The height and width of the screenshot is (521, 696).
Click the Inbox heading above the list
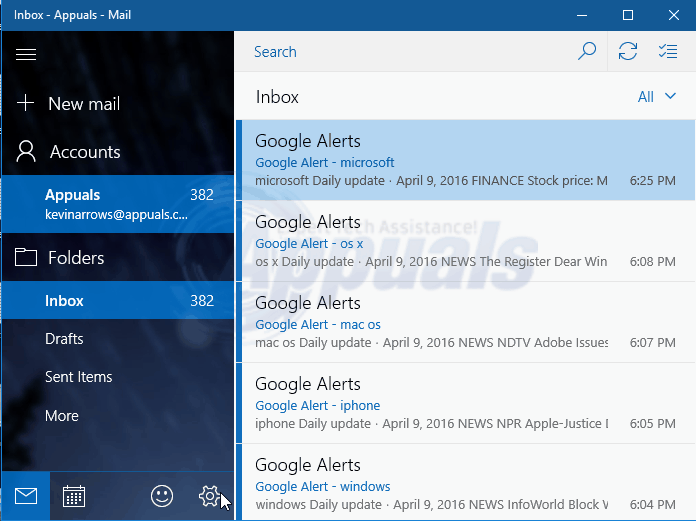[x=277, y=97]
